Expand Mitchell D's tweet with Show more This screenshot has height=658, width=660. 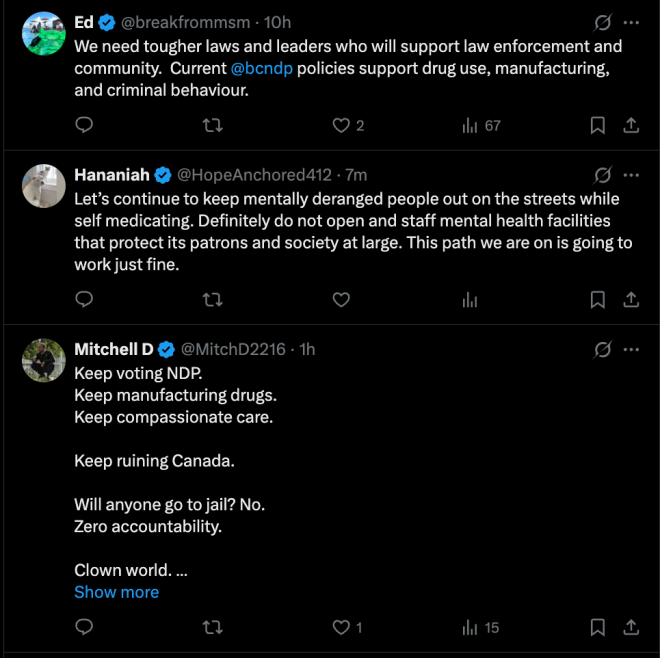(x=117, y=592)
